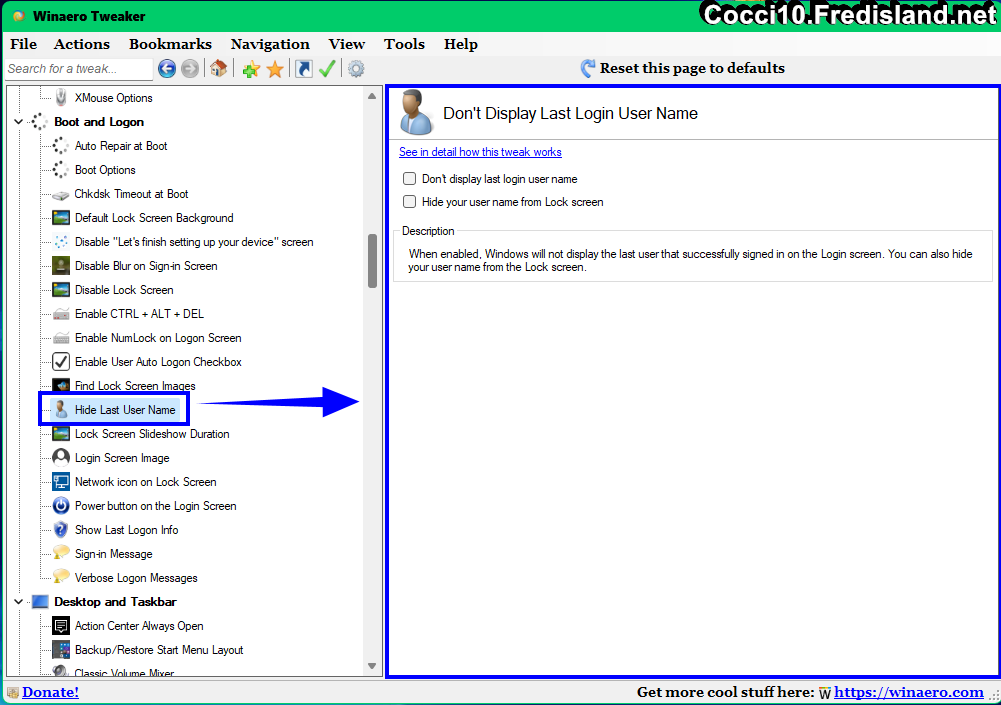
Task: Click the green checkmark apply icon
Action: [327, 68]
